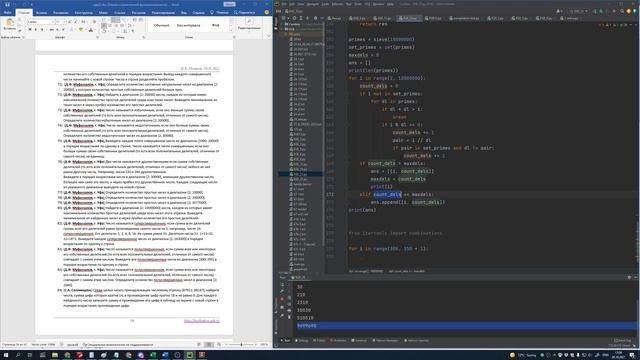640x360 pixels.
Task: Increase font size in Word ribbon
Action: pyautogui.click(x=69, y=22)
